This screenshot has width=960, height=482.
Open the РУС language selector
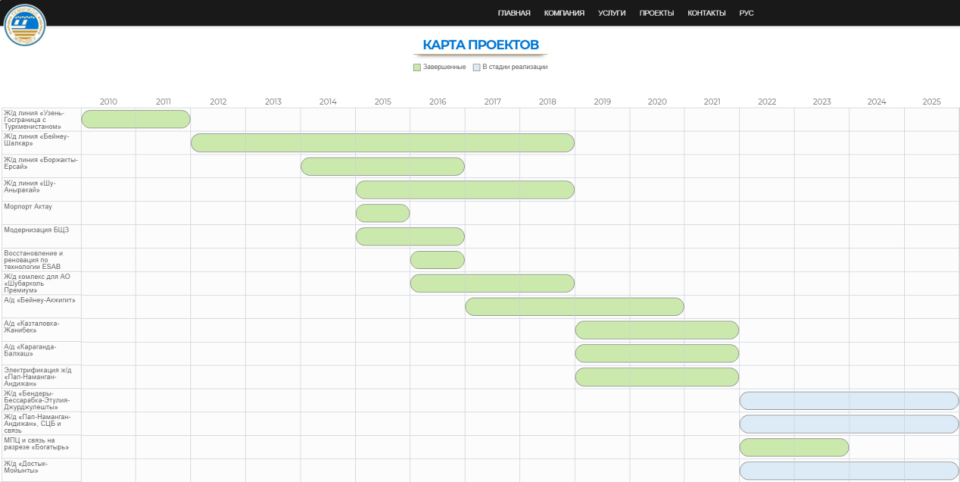(x=746, y=13)
